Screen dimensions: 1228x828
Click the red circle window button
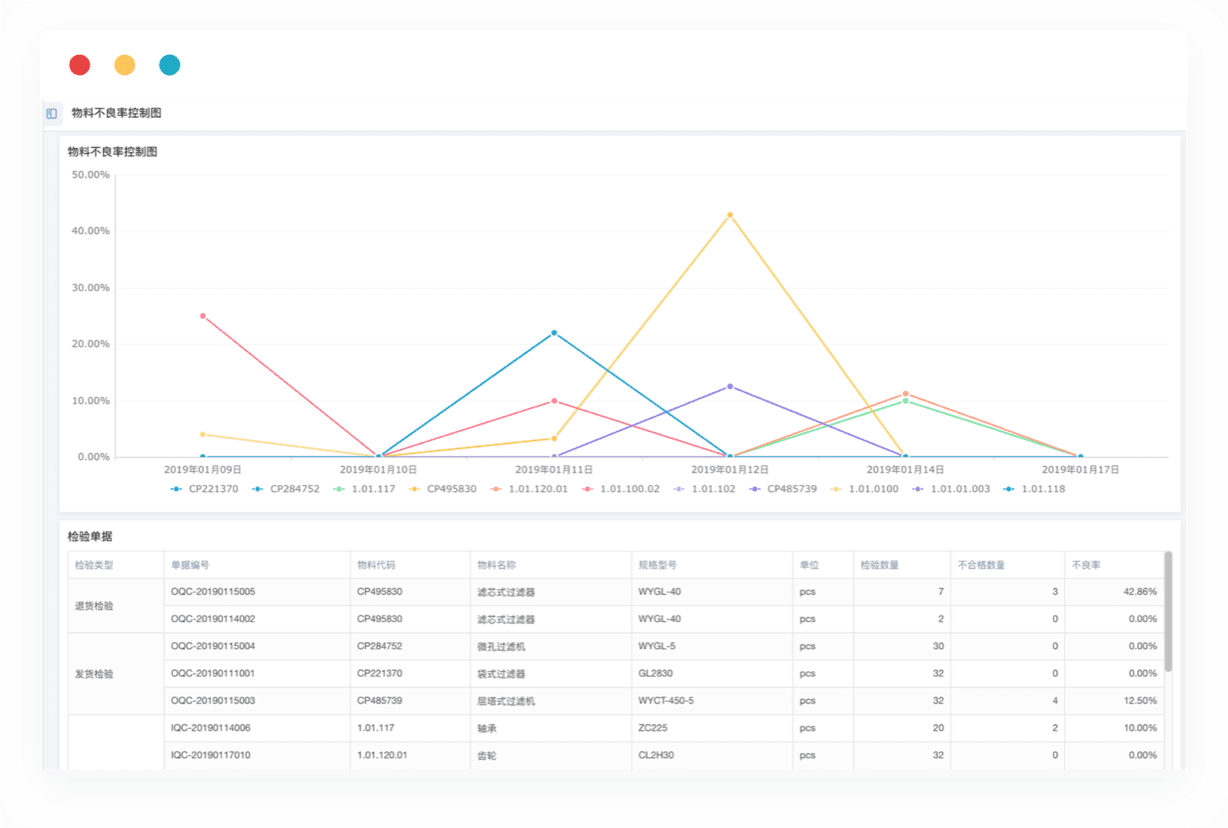point(80,65)
